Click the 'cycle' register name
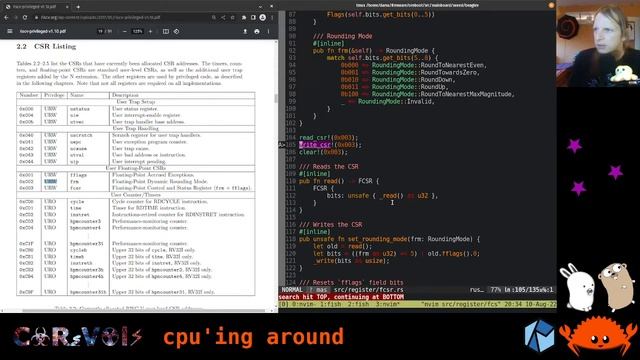 coord(77,202)
